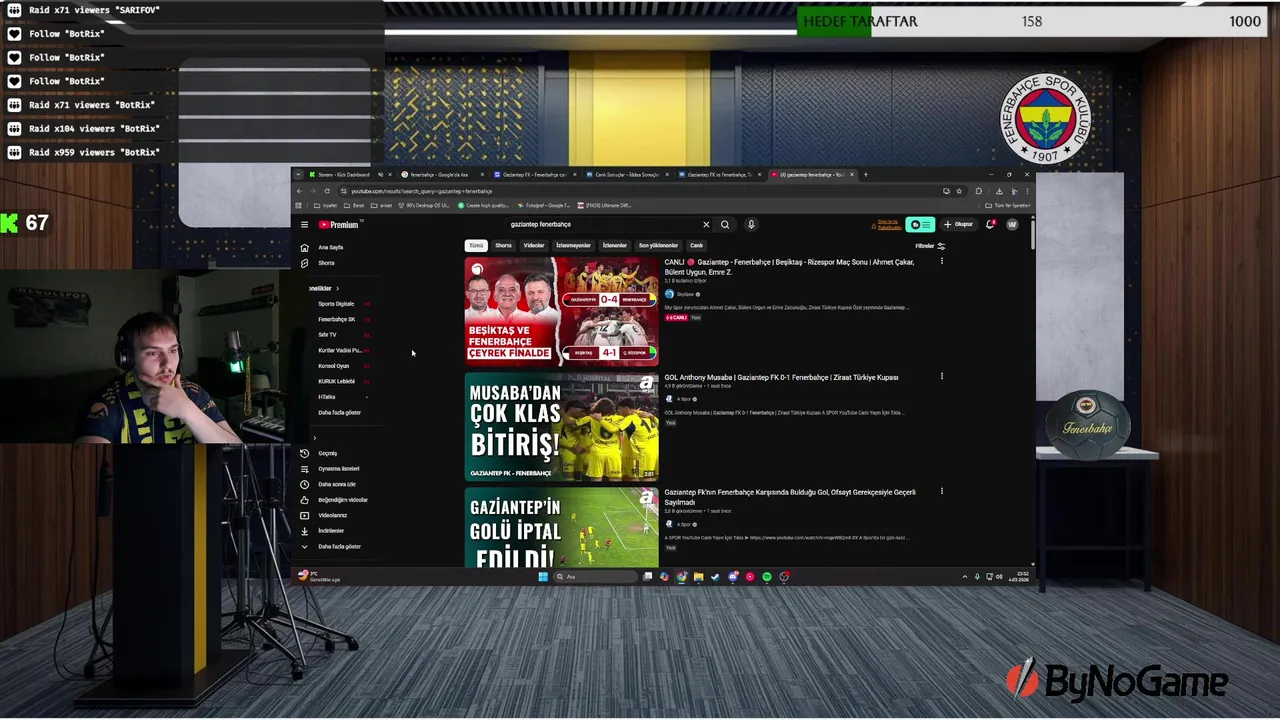Select the İzlenenler filter chip

click(614, 245)
